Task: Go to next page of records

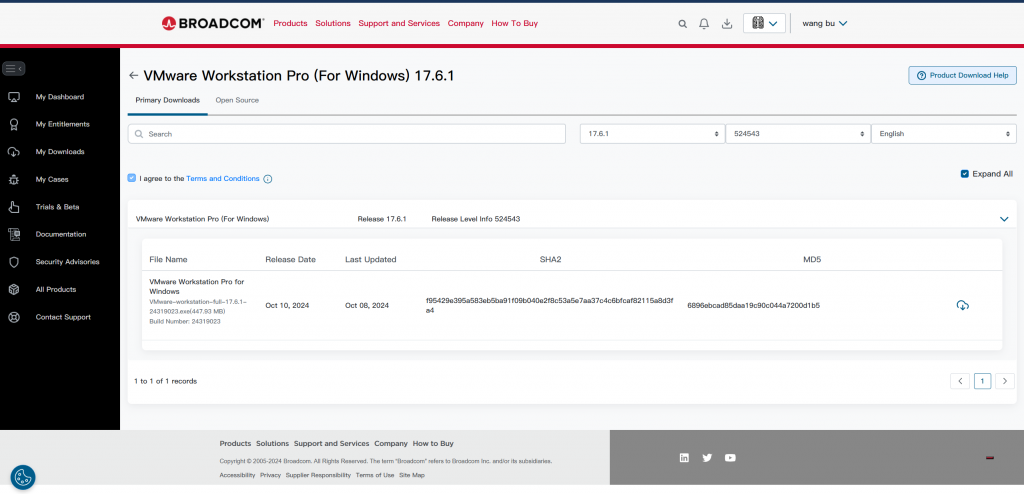Action: [x=1005, y=381]
